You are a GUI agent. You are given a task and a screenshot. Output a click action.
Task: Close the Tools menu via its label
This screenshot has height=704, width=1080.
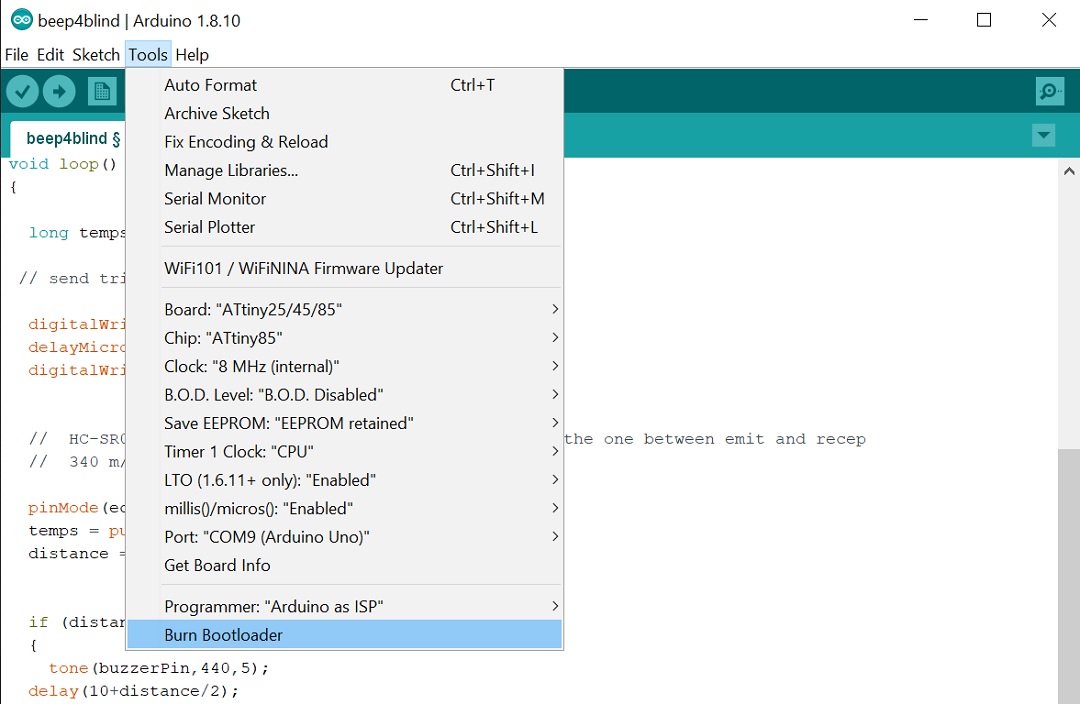click(148, 55)
